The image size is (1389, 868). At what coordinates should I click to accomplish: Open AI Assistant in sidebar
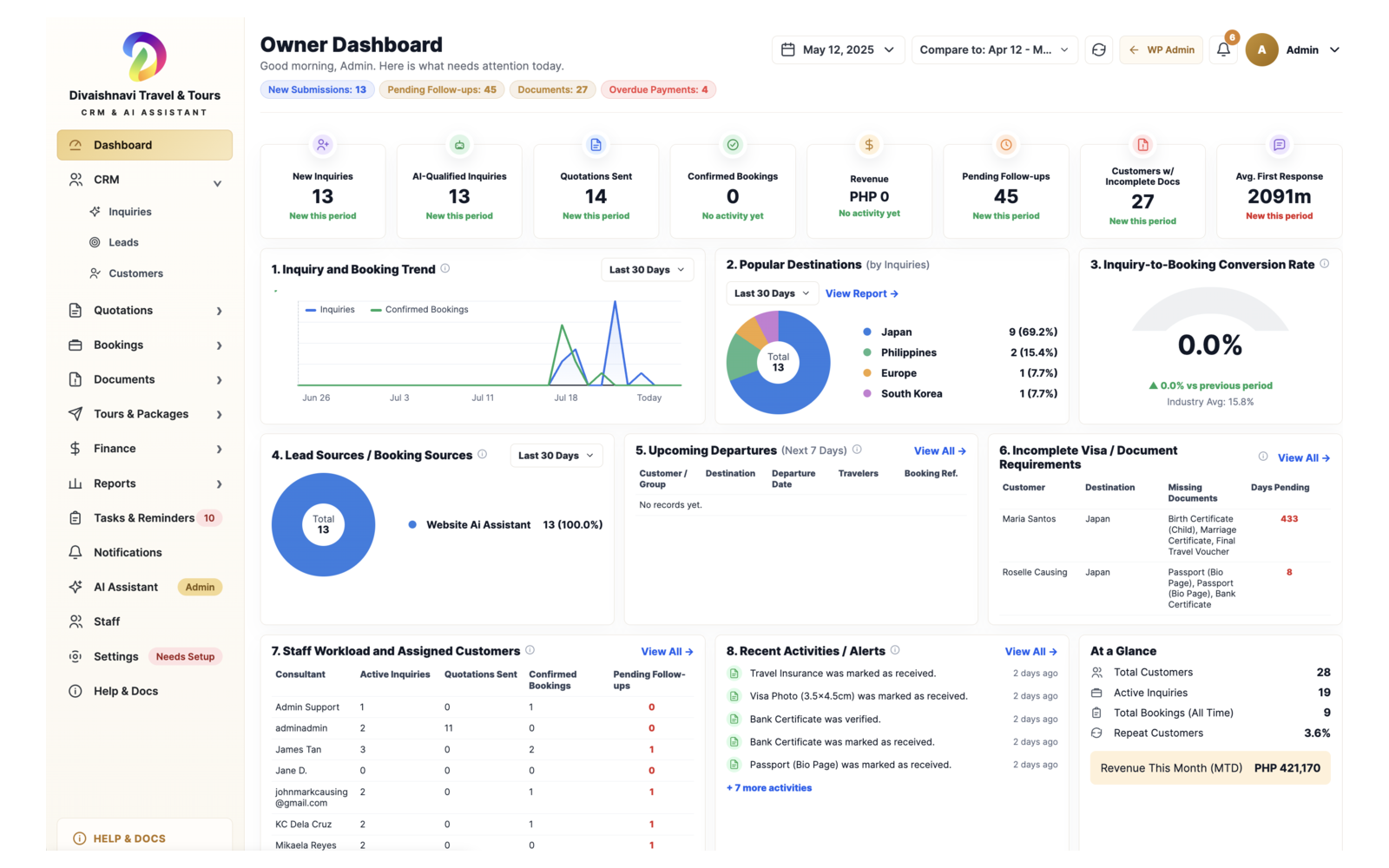coord(145,588)
